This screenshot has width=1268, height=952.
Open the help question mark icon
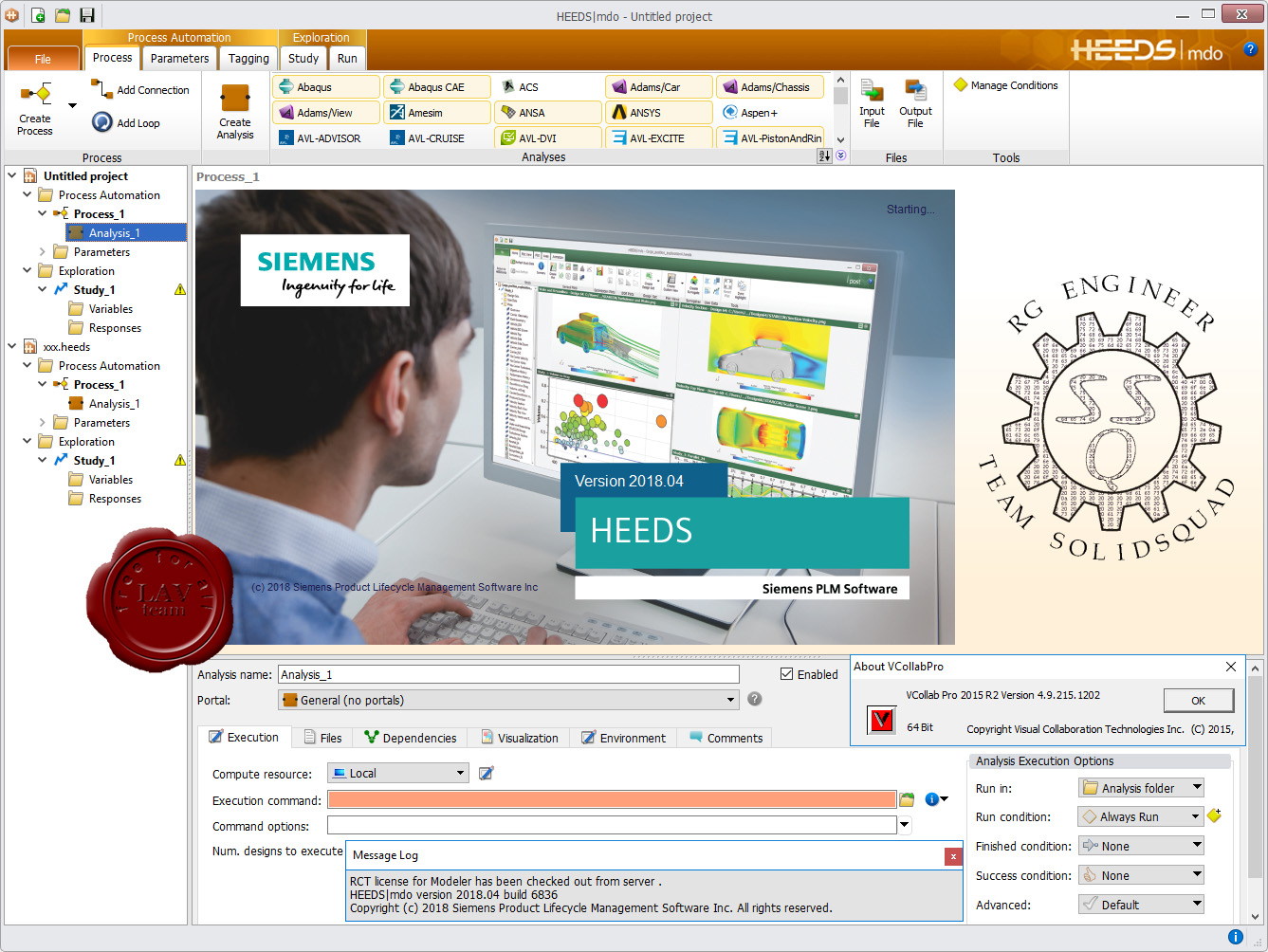1250,49
